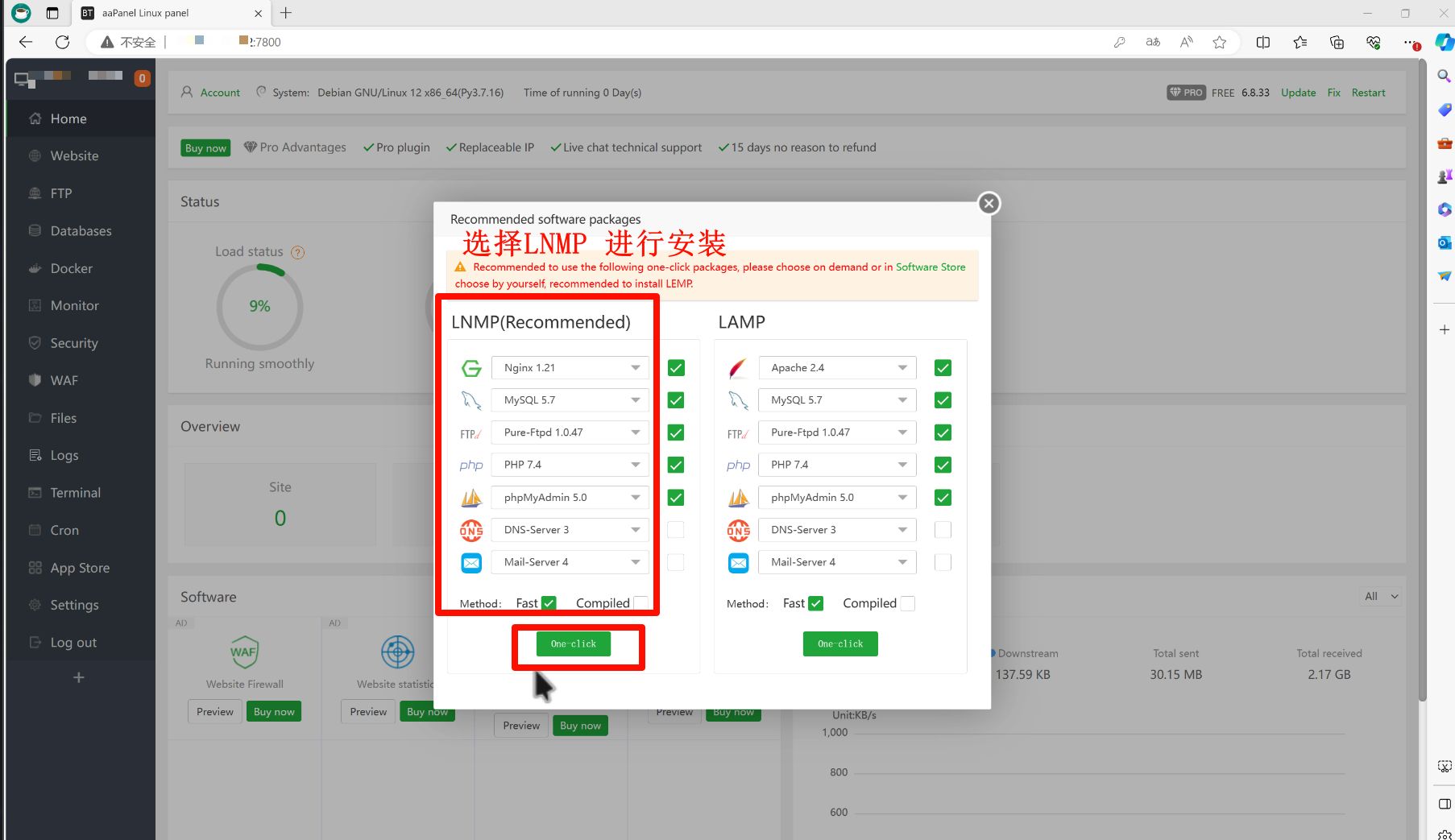Uncheck LNMP PHP 7.4 checkbox
Viewport: 1455px width, 840px height.
(x=676, y=465)
